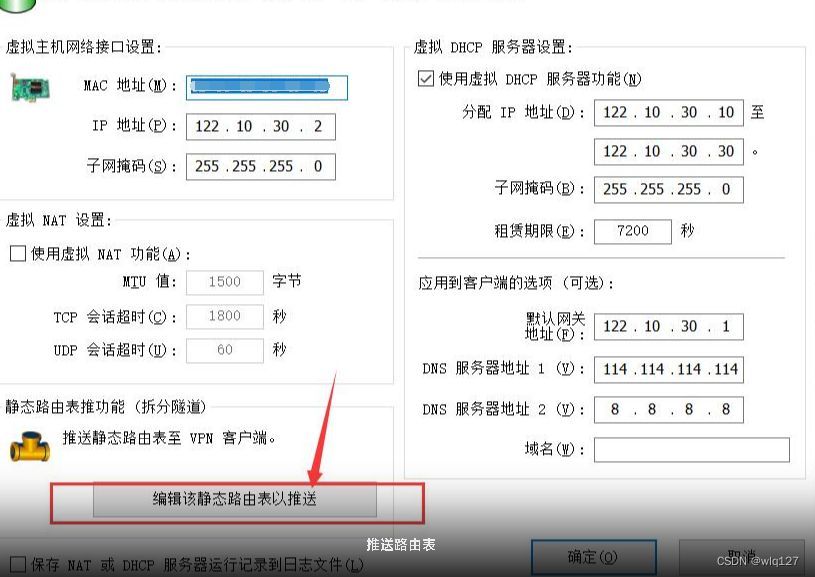Image resolution: width=815 pixels, height=577 pixels.
Task: Click the DHCP 子网掩码(B) field
Action: [668, 190]
